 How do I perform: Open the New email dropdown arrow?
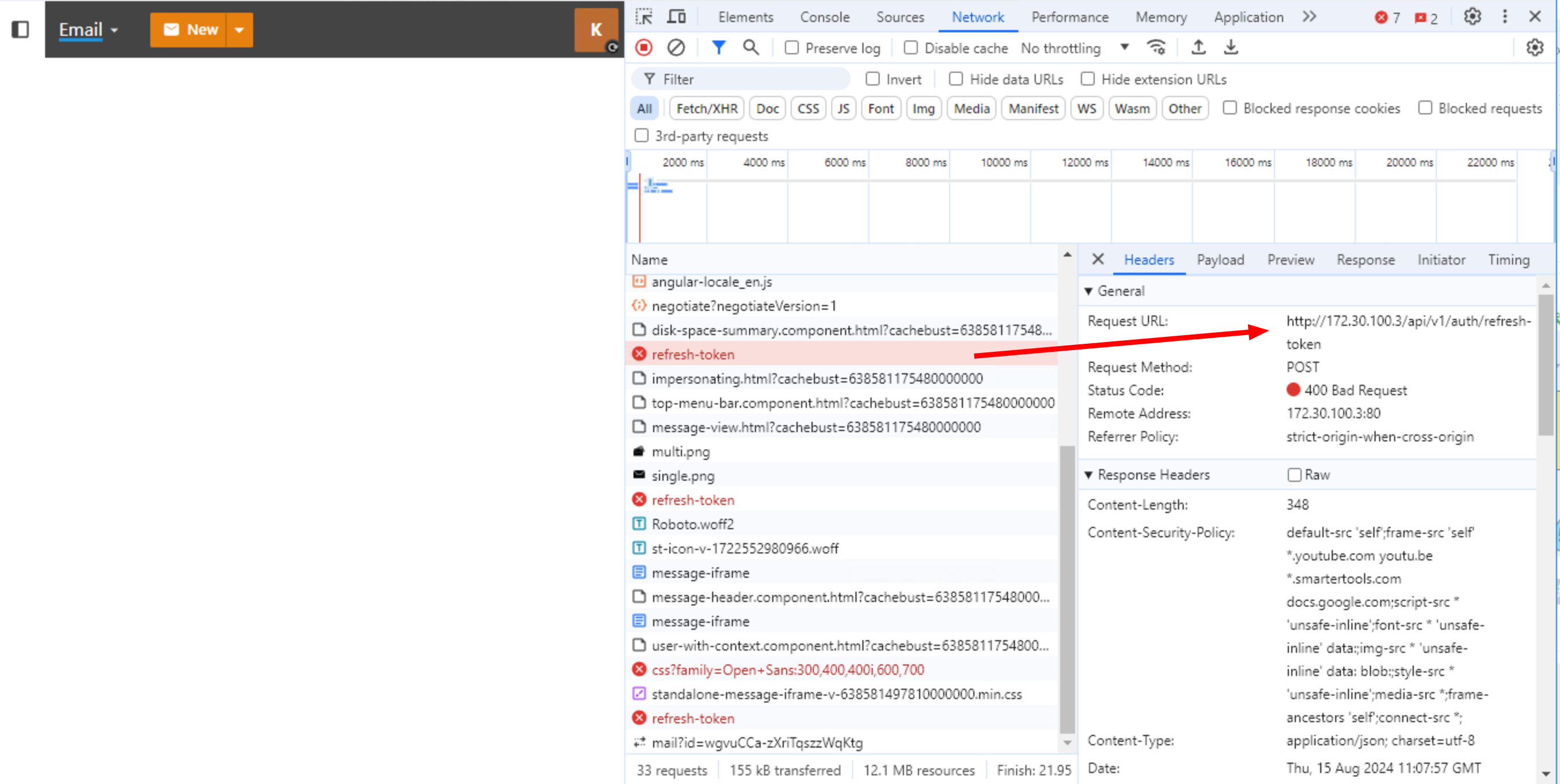[239, 29]
